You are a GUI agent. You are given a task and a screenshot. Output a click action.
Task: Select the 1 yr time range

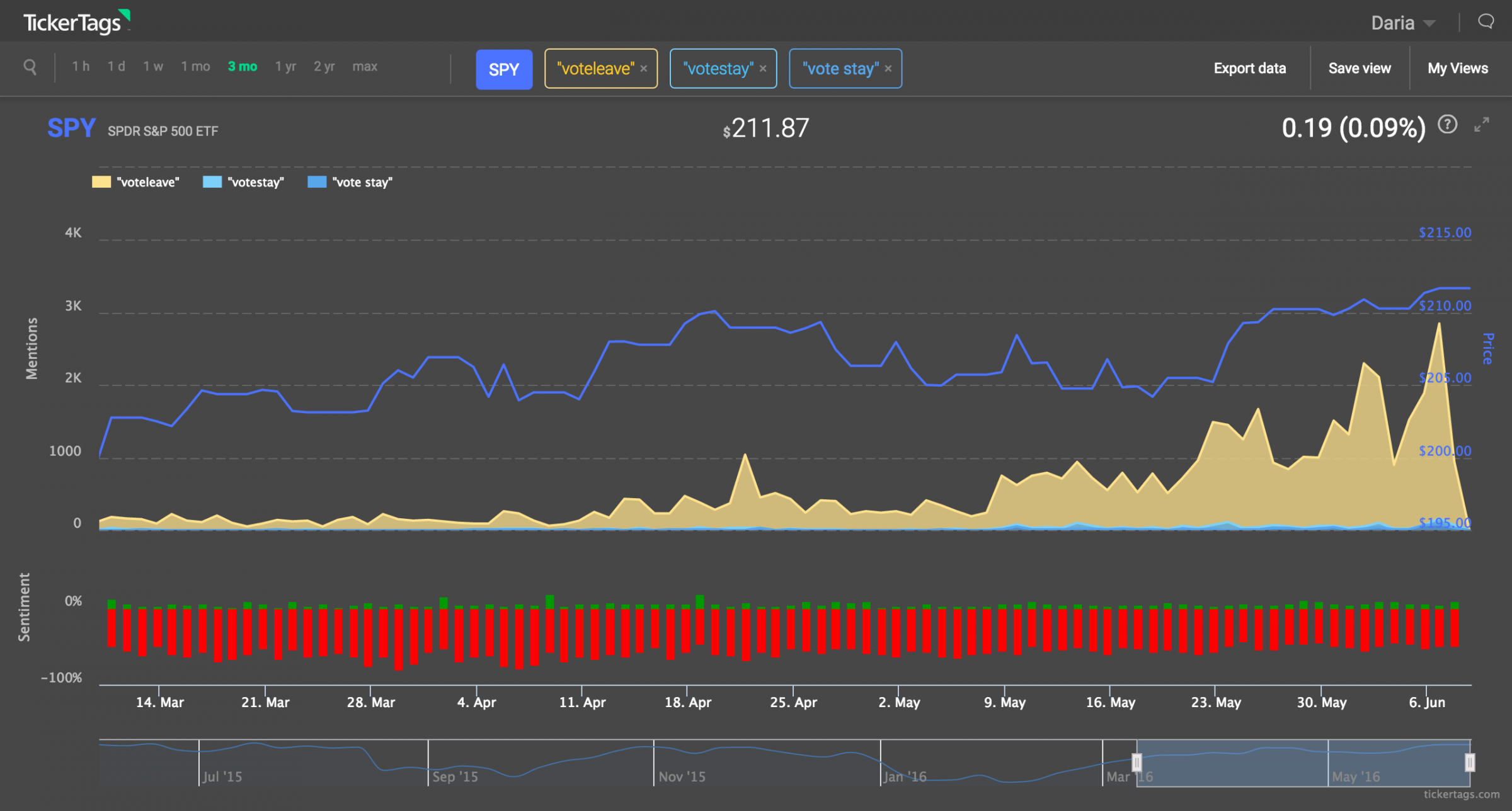pyautogui.click(x=285, y=67)
